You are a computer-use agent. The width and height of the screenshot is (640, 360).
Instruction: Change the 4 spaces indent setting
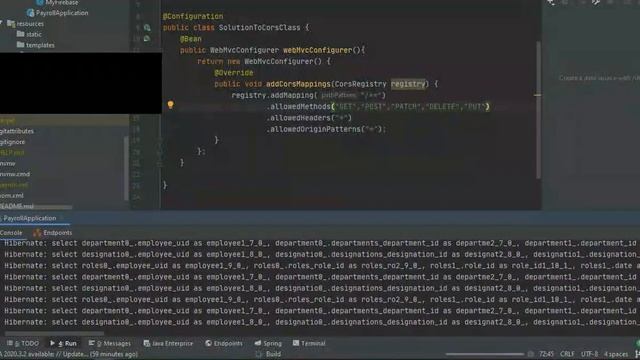tap(616, 354)
